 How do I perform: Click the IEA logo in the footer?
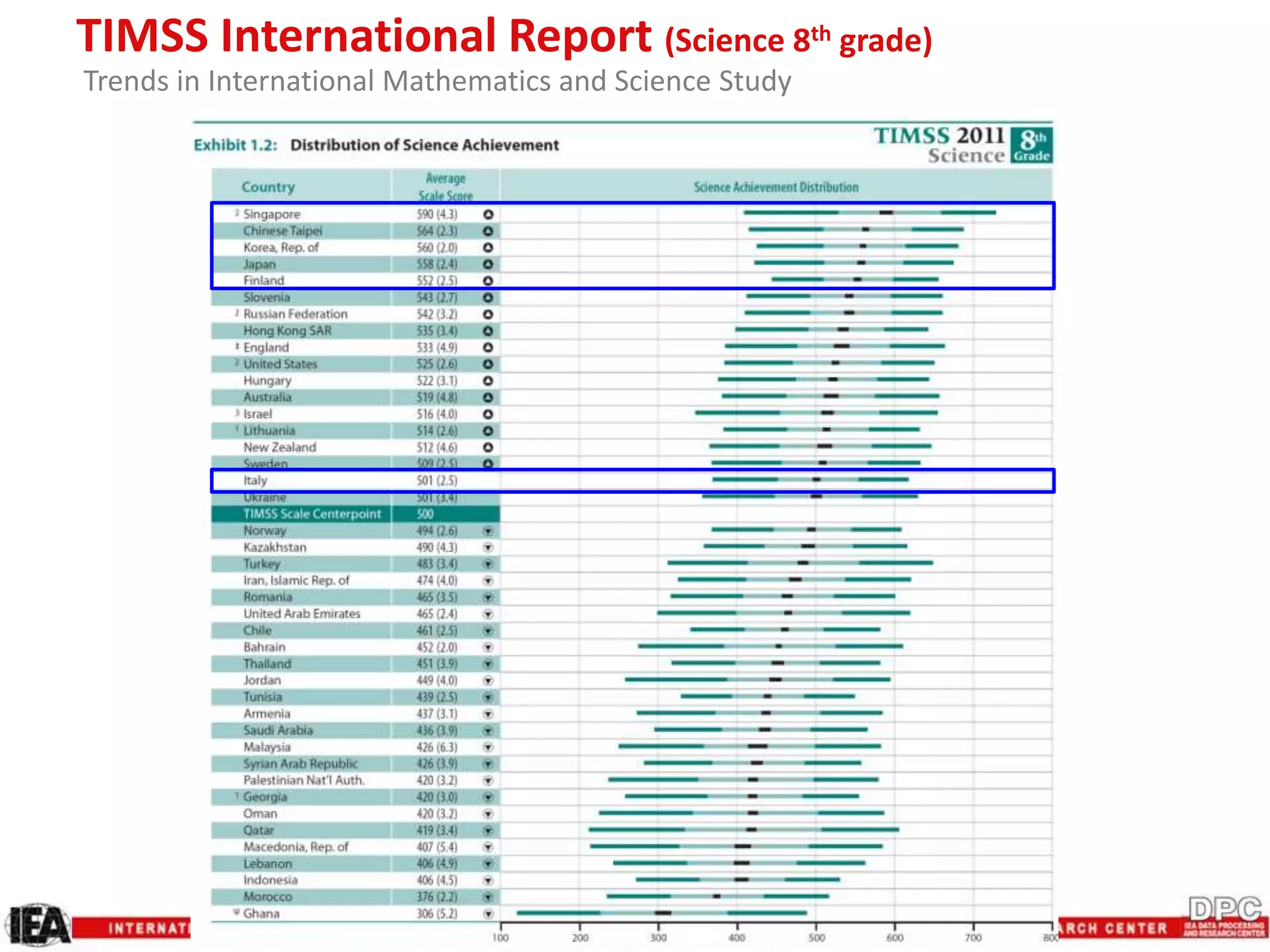pyautogui.click(x=38, y=923)
